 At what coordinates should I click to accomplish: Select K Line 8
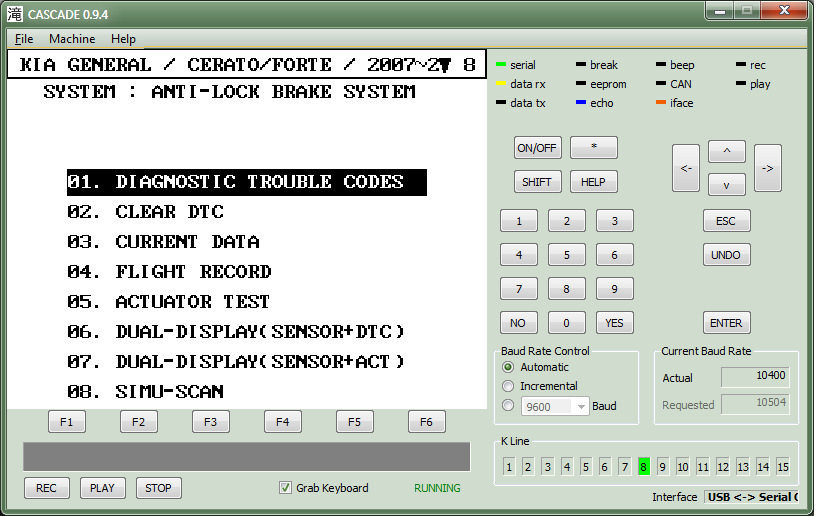[644, 466]
